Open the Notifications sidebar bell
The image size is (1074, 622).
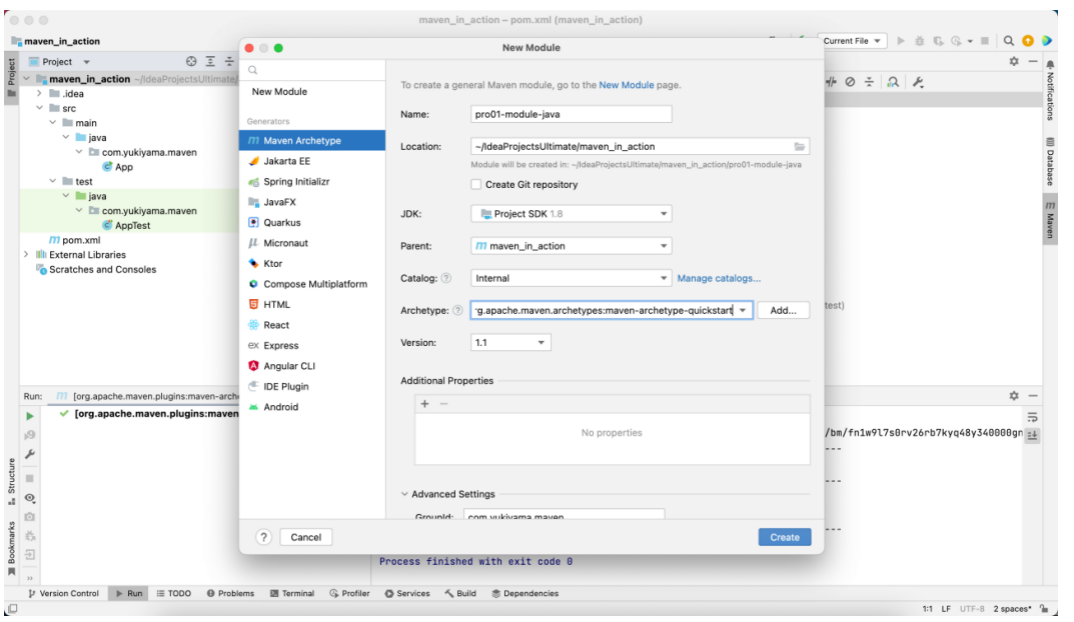pyautogui.click(x=1049, y=92)
